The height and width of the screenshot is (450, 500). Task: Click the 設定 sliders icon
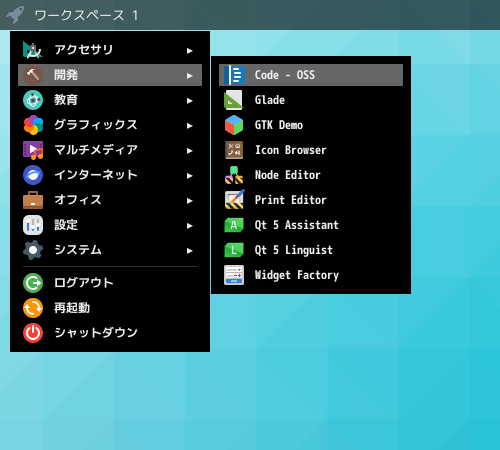33,225
